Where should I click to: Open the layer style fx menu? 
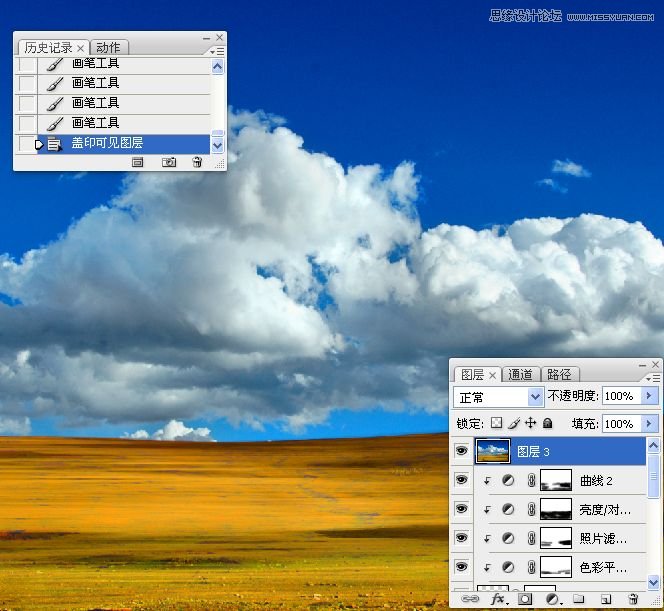pyautogui.click(x=497, y=599)
